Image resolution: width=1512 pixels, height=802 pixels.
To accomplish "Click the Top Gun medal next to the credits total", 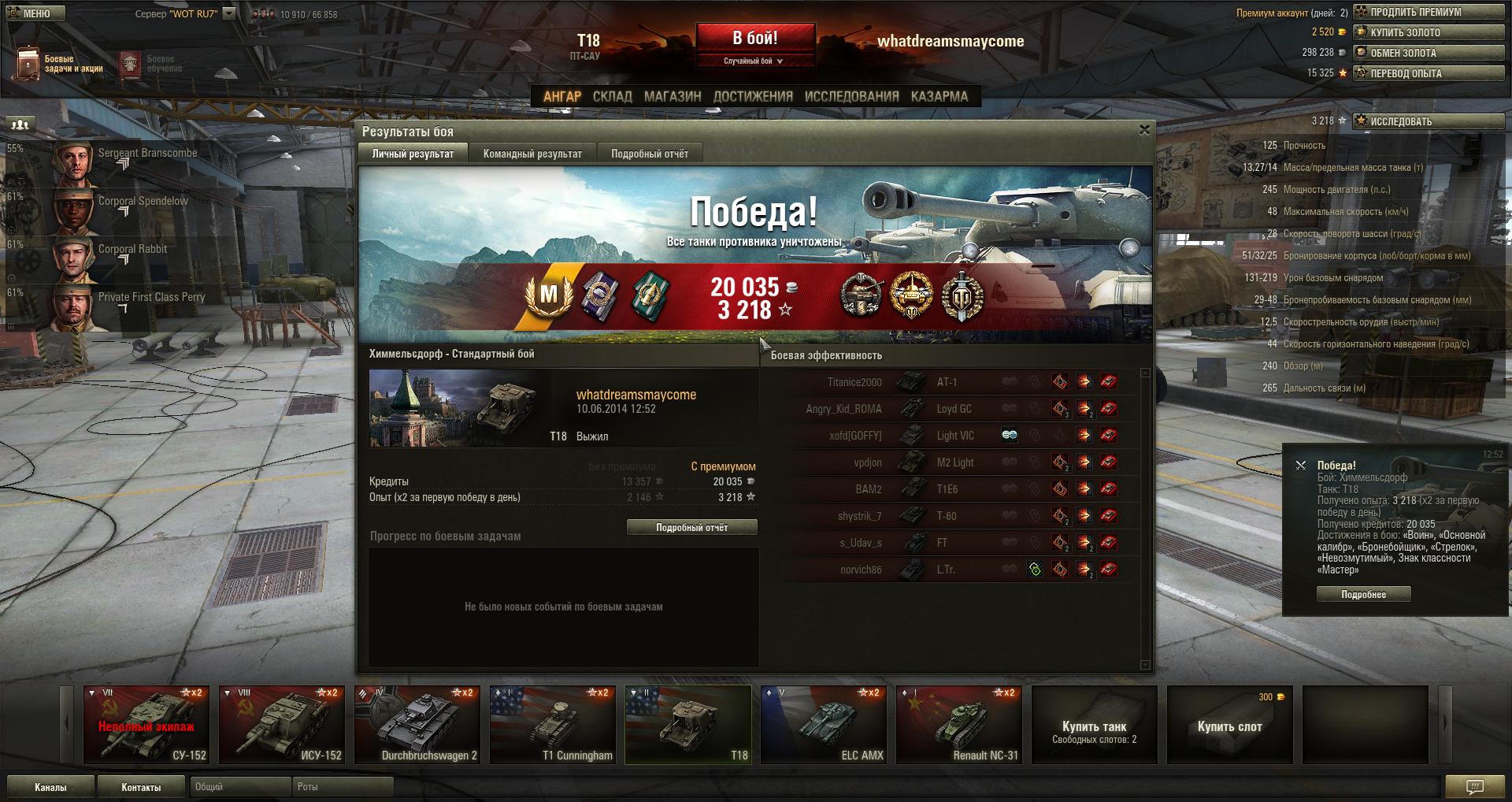I will (861, 295).
